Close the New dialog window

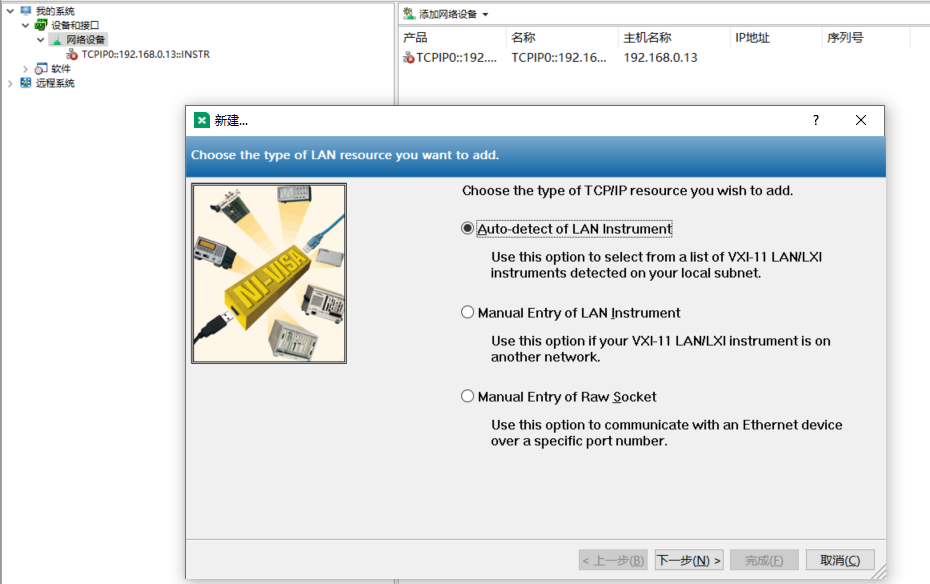click(x=861, y=120)
